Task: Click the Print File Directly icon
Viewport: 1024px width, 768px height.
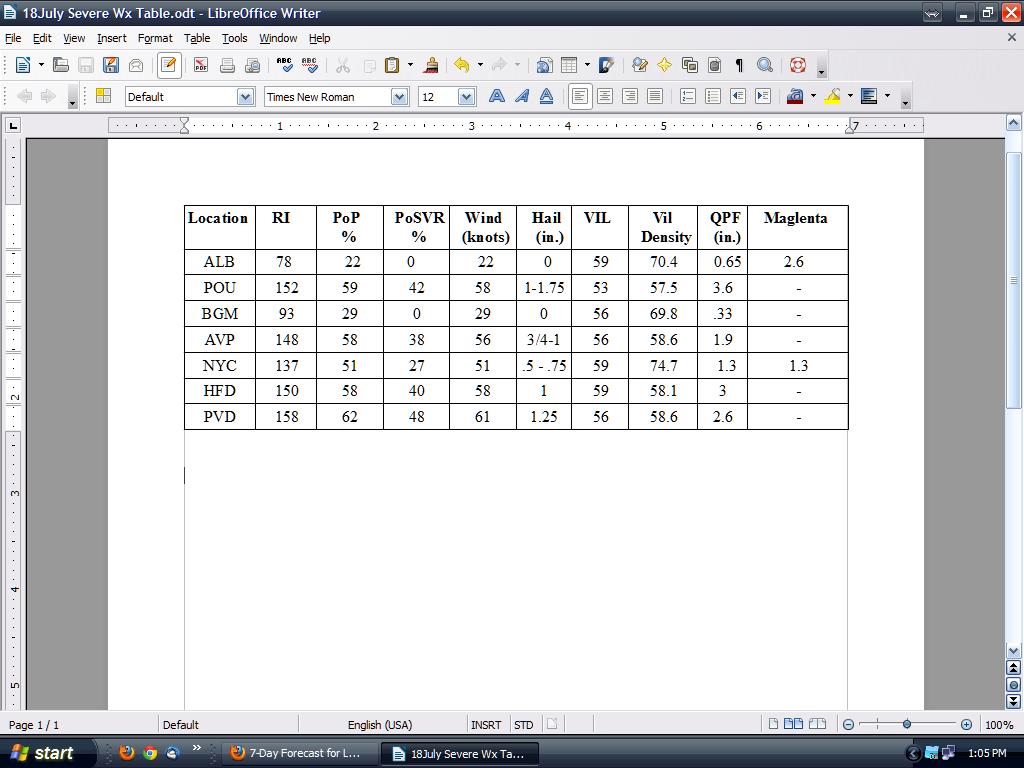Action: (227, 65)
